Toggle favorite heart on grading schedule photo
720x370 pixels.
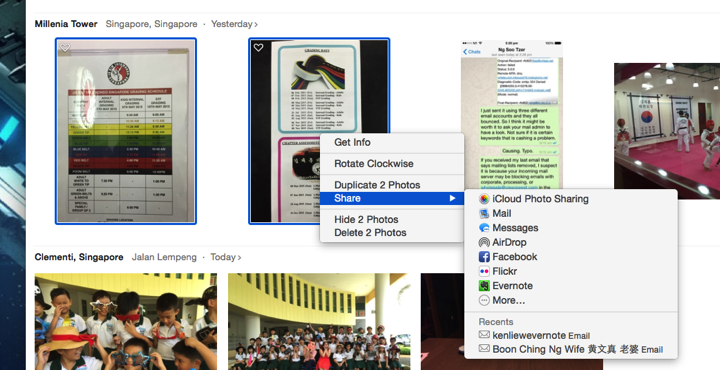pyautogui.click(x=65, y=47)
